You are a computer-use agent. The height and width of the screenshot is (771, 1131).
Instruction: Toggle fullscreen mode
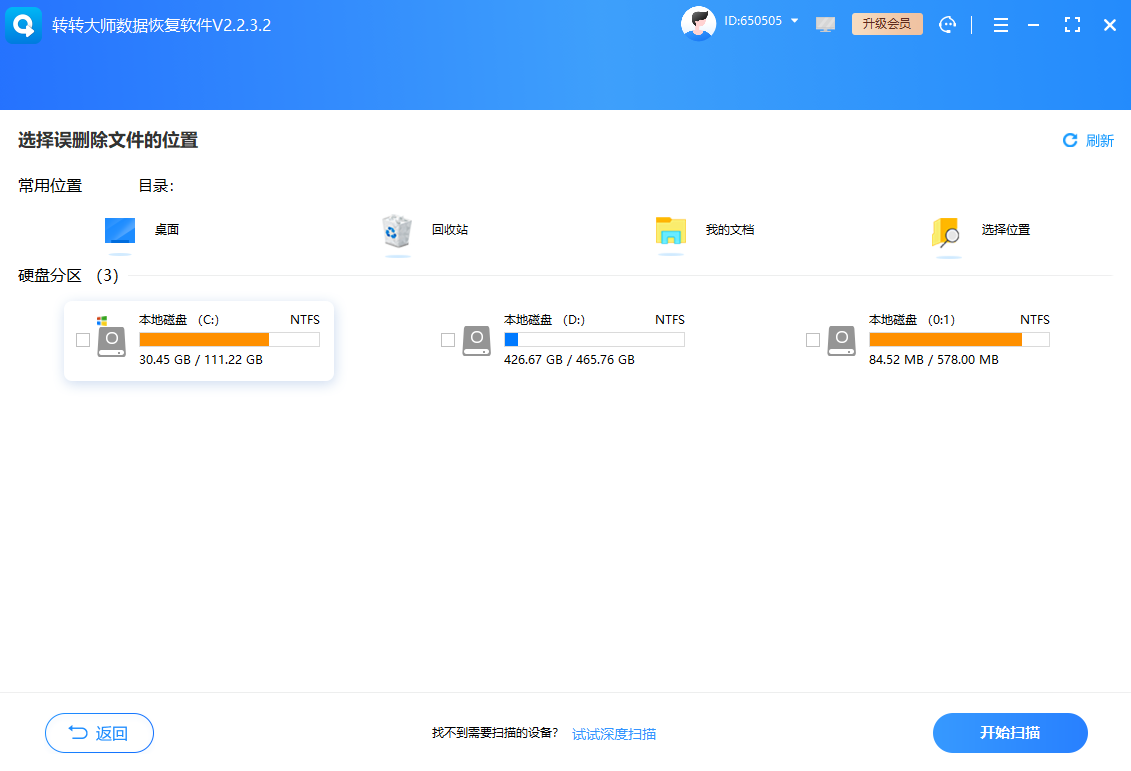(x=1073, y=25)
